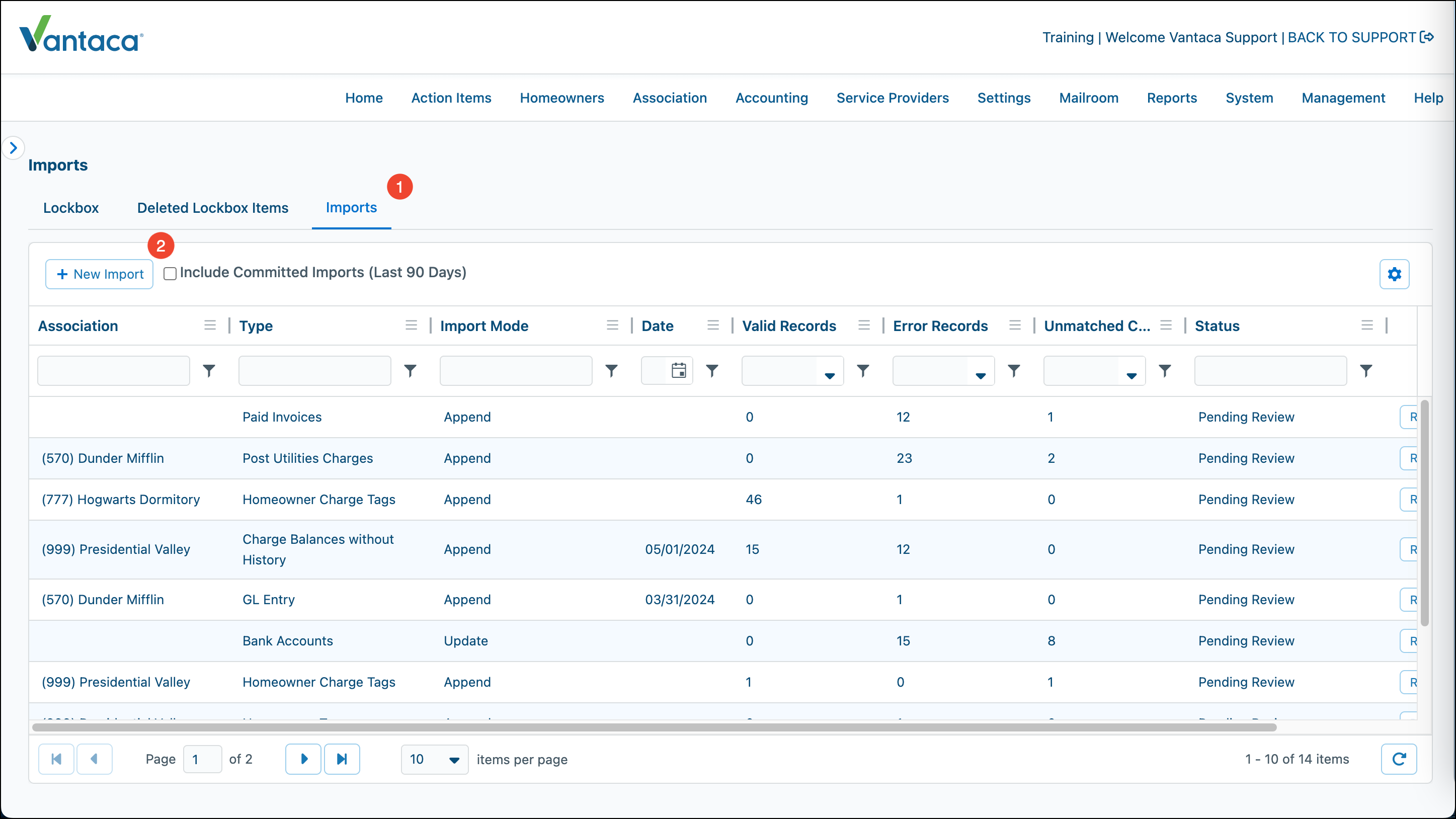Go to next page of grid
This screenshot has height=819, width=1456.
[303, 759]
